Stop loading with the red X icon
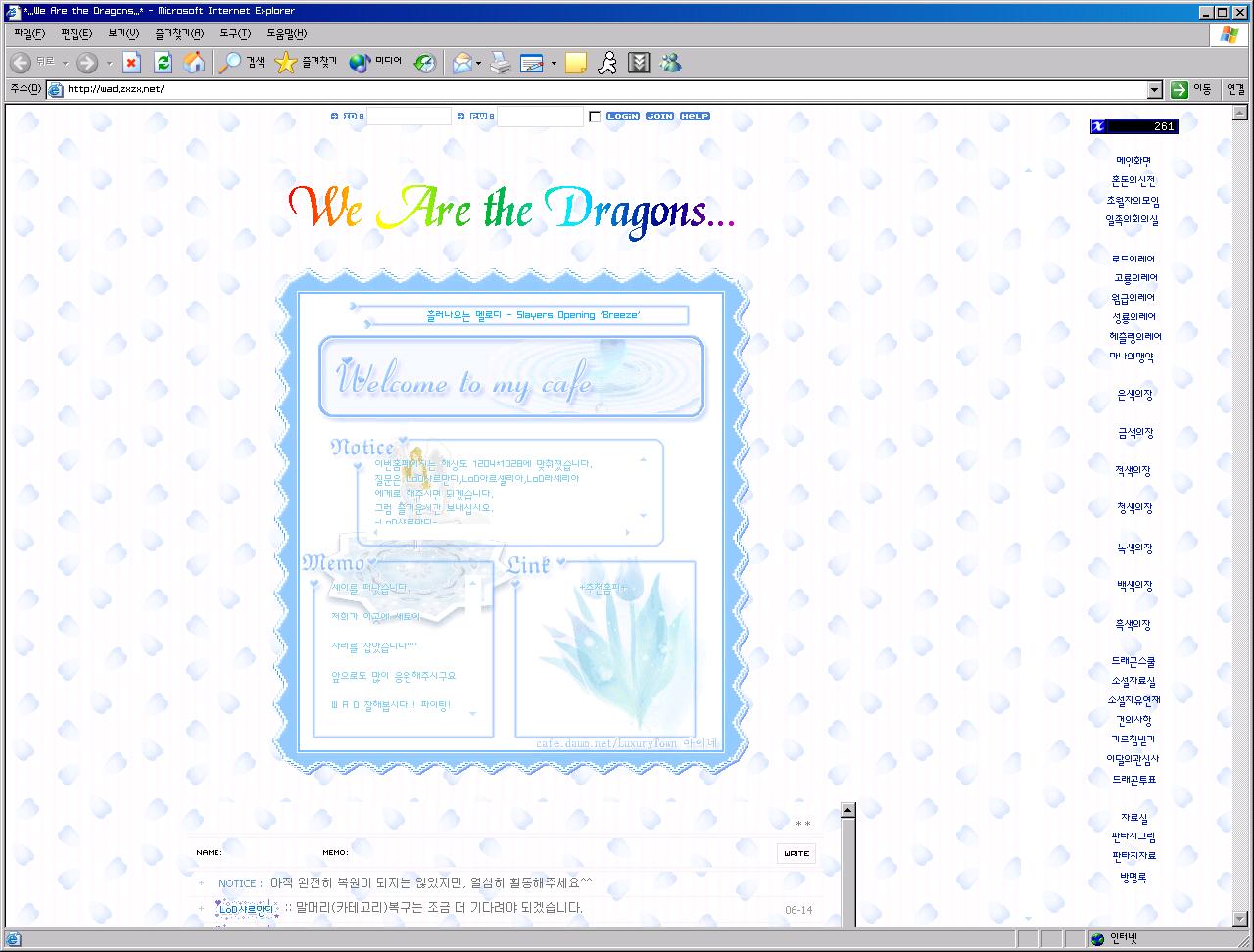 coord(131,63)
